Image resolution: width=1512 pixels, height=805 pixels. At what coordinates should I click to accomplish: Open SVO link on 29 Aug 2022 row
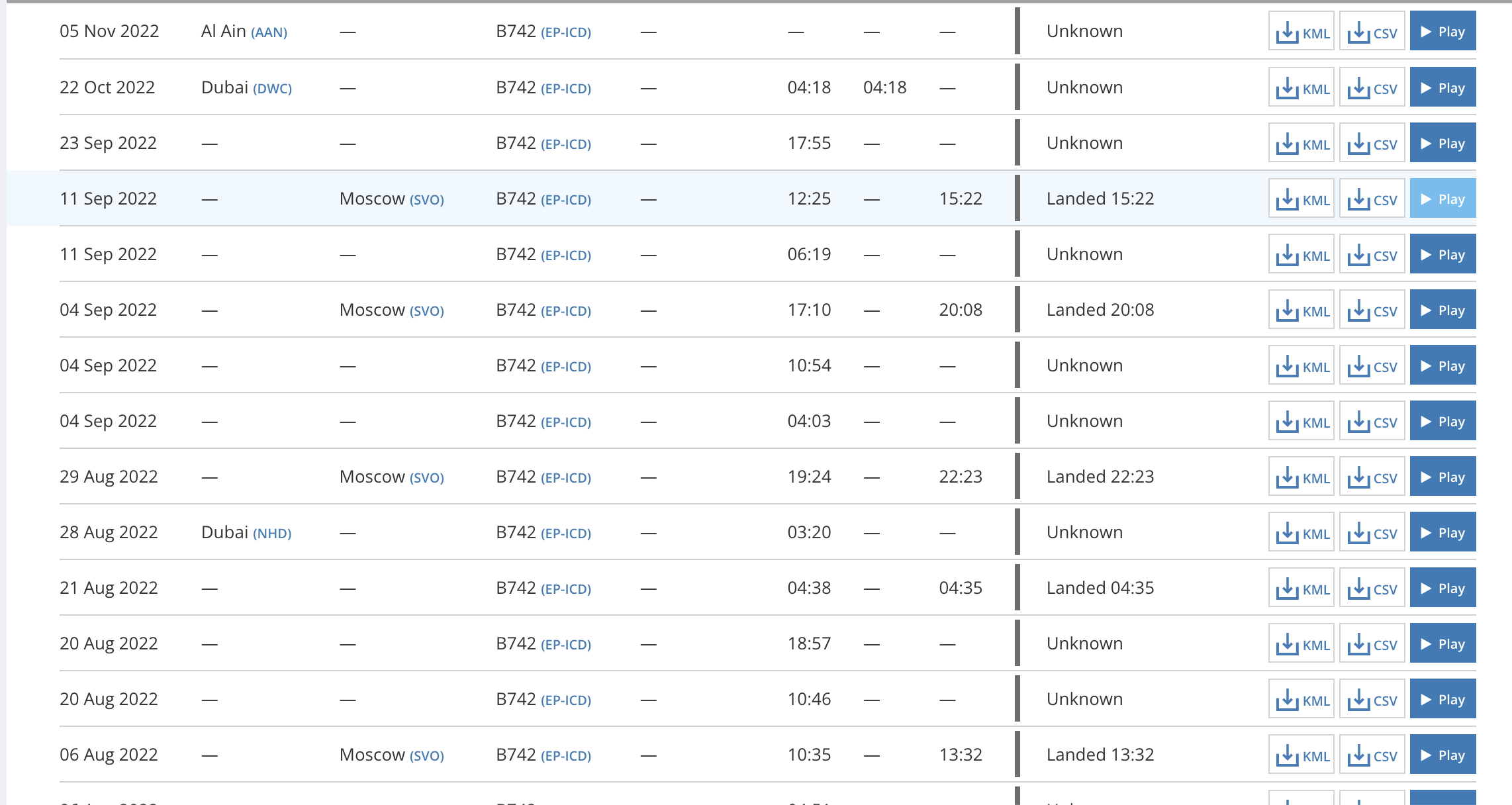tap(426, 477)
